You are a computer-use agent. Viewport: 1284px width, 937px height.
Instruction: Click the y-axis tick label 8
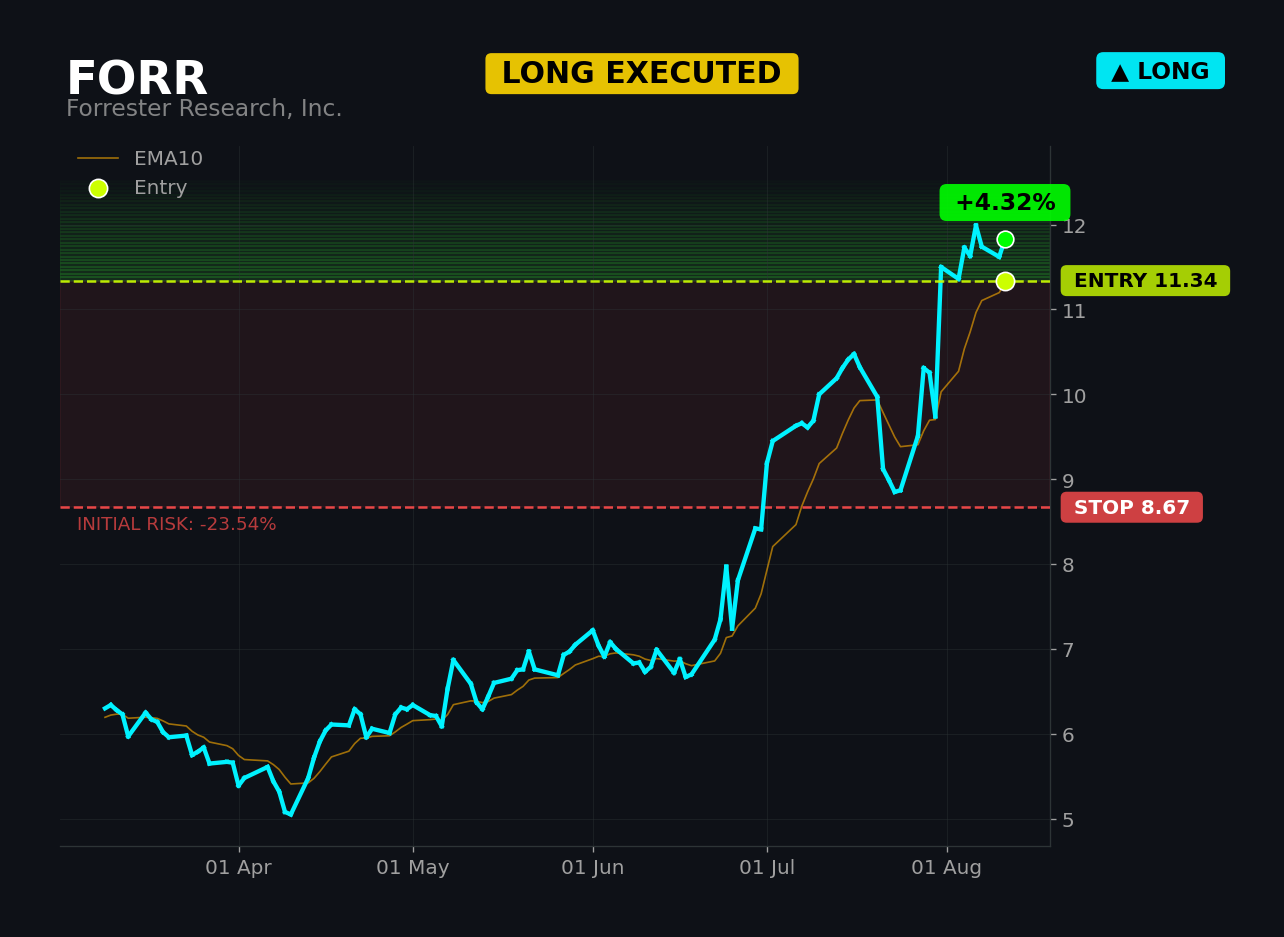pos(1068,565)
